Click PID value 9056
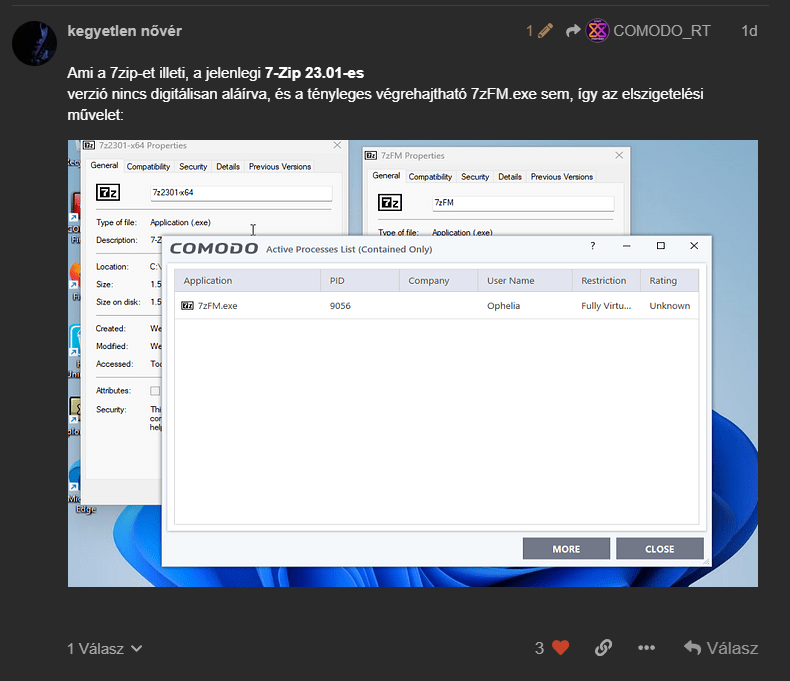The image size is (790, 681). (x=340, y=306)
